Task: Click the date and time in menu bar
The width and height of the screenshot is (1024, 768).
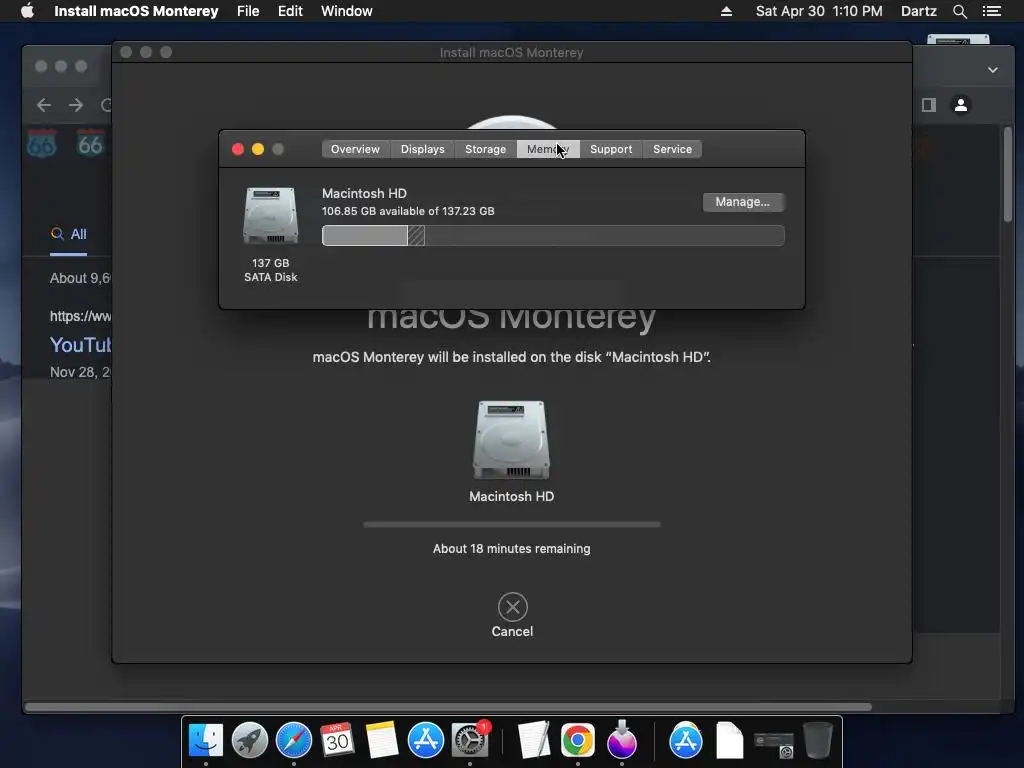Action: click(x=819, y=11)
